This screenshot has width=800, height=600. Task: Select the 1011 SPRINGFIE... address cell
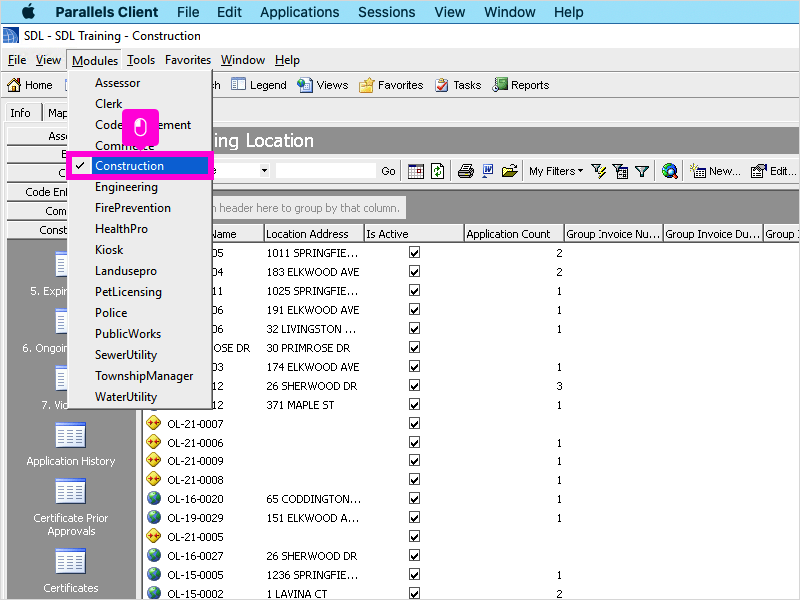pyautogui.click(x=312, y=253)
